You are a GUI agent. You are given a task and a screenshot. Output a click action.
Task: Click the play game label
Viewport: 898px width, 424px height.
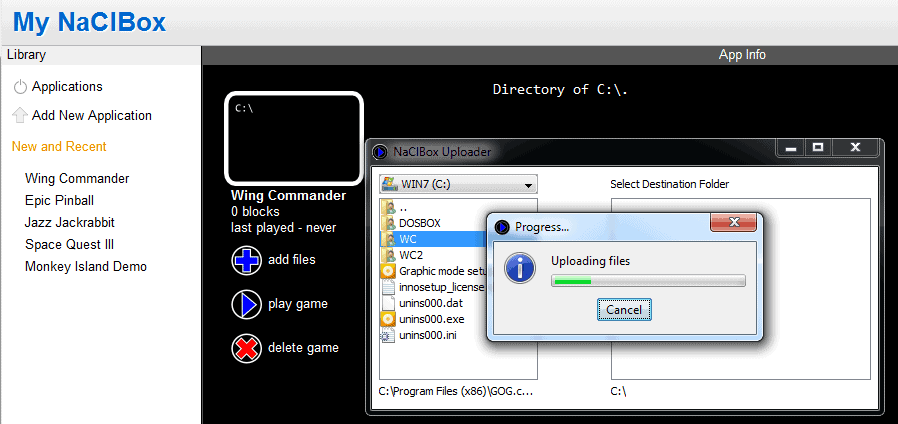coord(298,304)
